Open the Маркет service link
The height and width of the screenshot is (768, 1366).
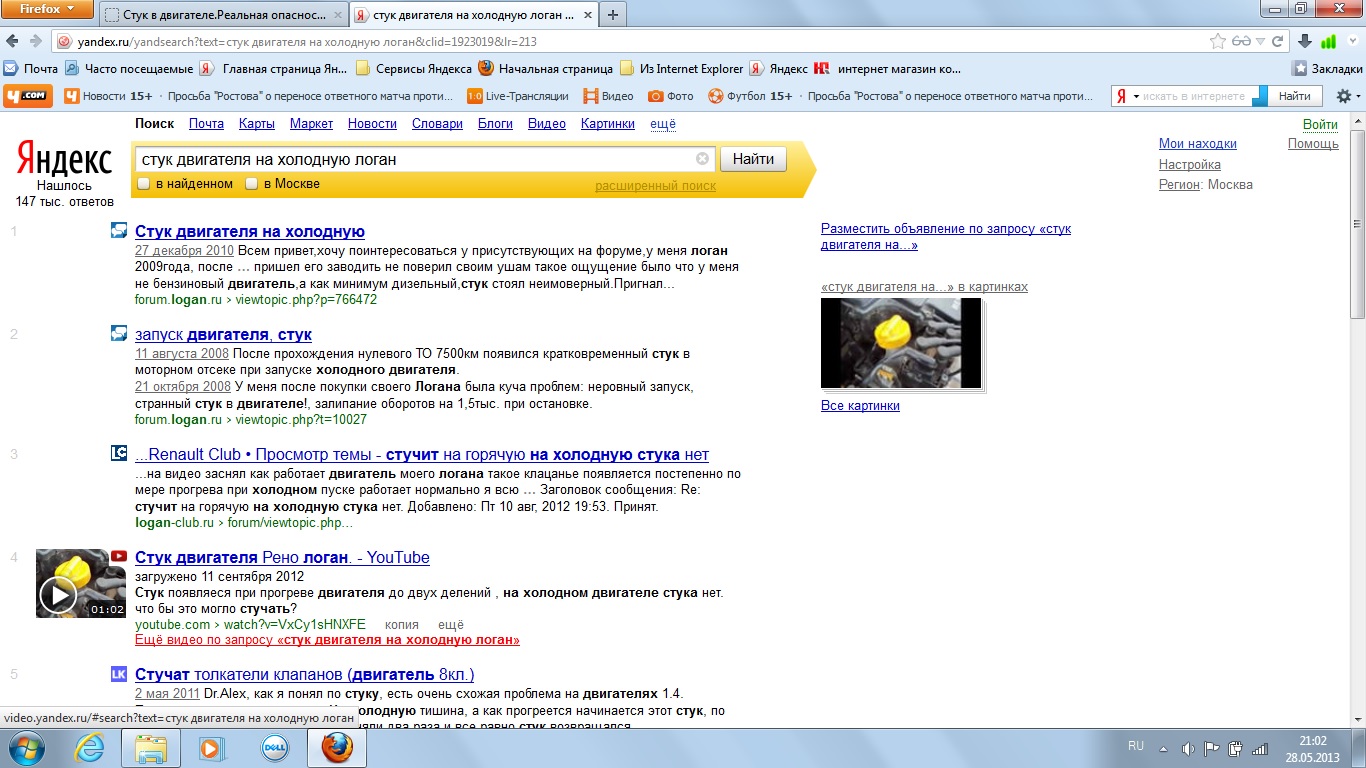click(x=312, y=124)
